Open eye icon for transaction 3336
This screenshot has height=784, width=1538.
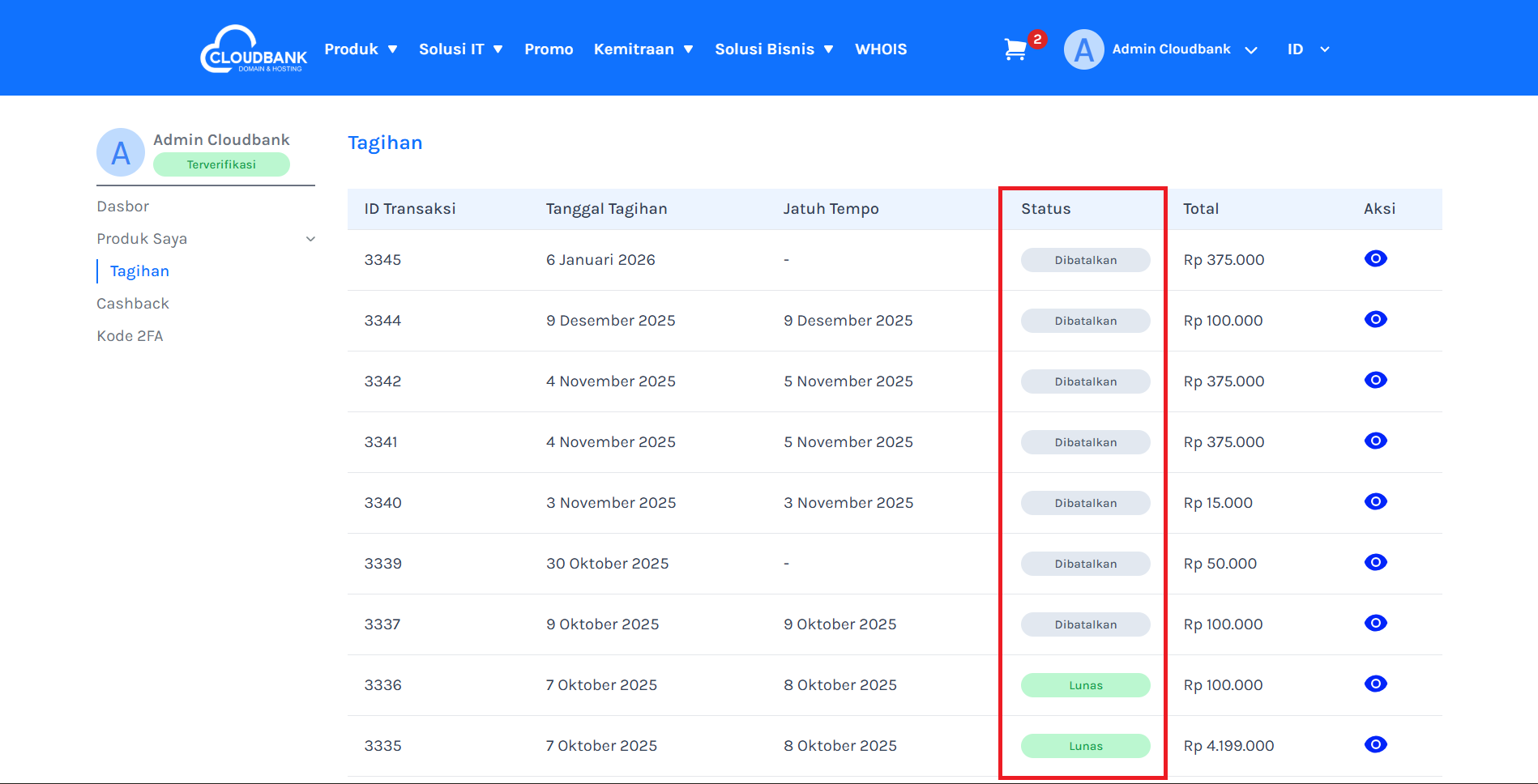point(1375,684)
